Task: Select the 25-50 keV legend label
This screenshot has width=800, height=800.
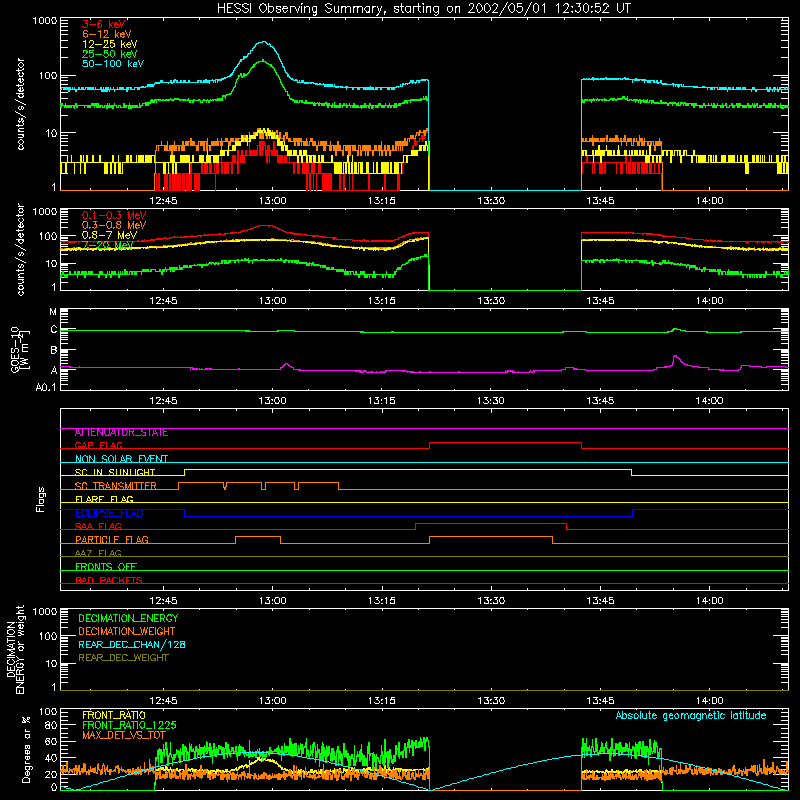Action: 110,54
